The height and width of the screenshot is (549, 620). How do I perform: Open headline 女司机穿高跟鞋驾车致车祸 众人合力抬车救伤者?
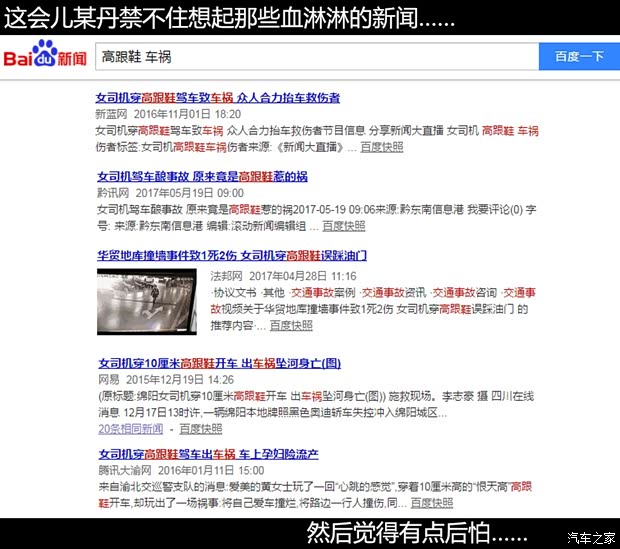click(x=217, y=98)
